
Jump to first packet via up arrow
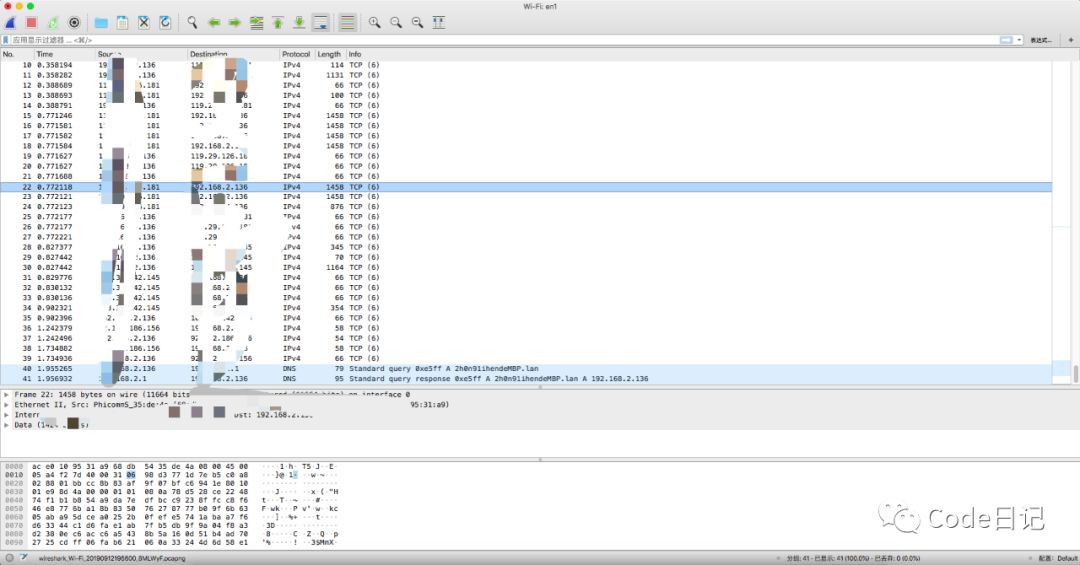tap(278, 23)
